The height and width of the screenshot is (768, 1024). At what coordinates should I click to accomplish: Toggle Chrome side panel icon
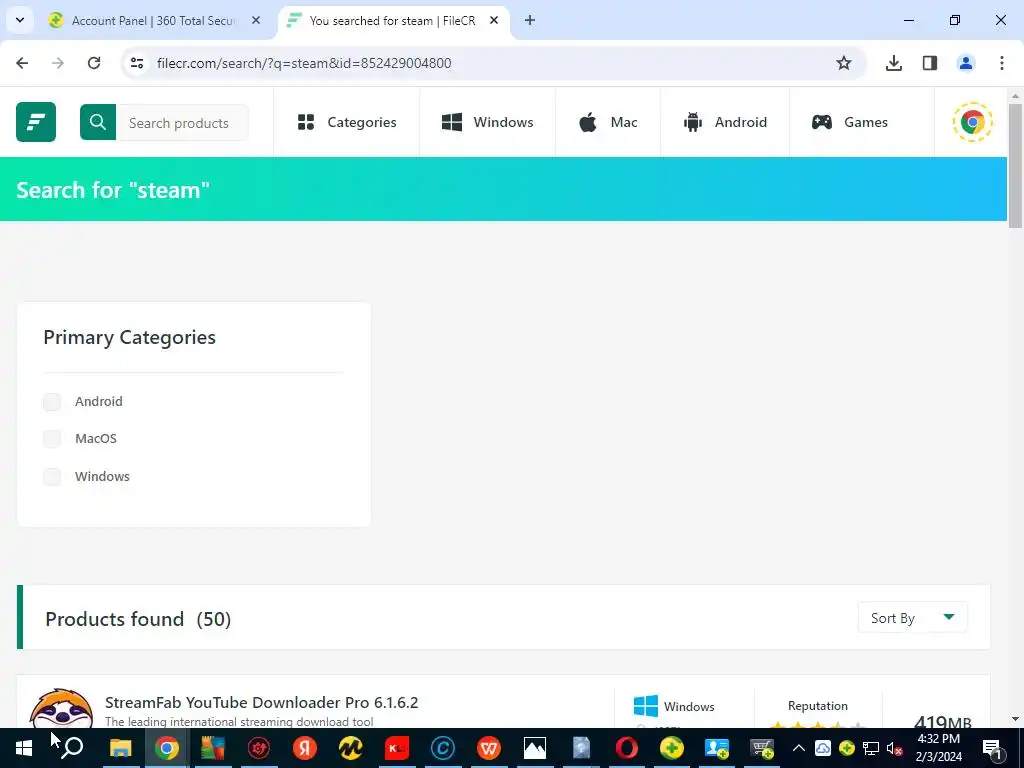[930, 63]
